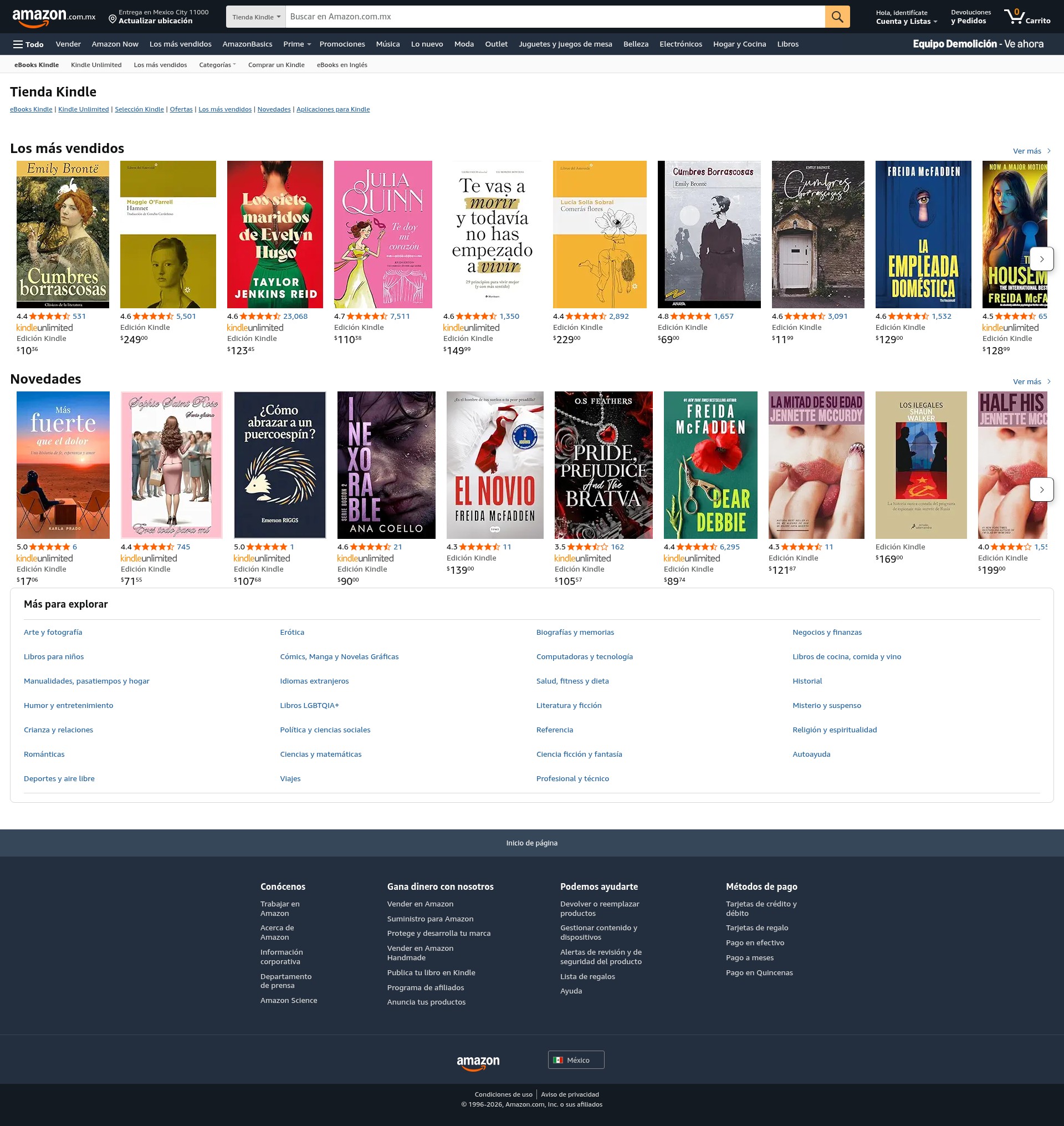Image resolution: width=1064 pixels, height=1126 pixels.
Task: Click next arrow in Novedades carousel
Action: pos(1041,489)
